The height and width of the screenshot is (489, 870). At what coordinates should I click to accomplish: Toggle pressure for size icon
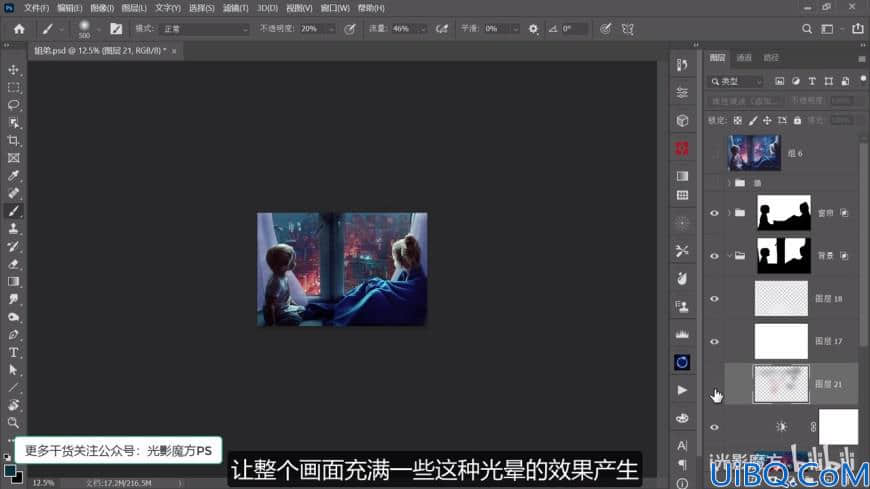click(x=605, y=29)
